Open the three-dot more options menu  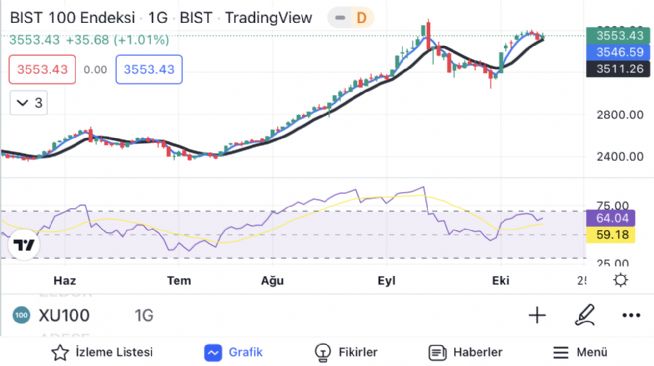tap(631, 316)
